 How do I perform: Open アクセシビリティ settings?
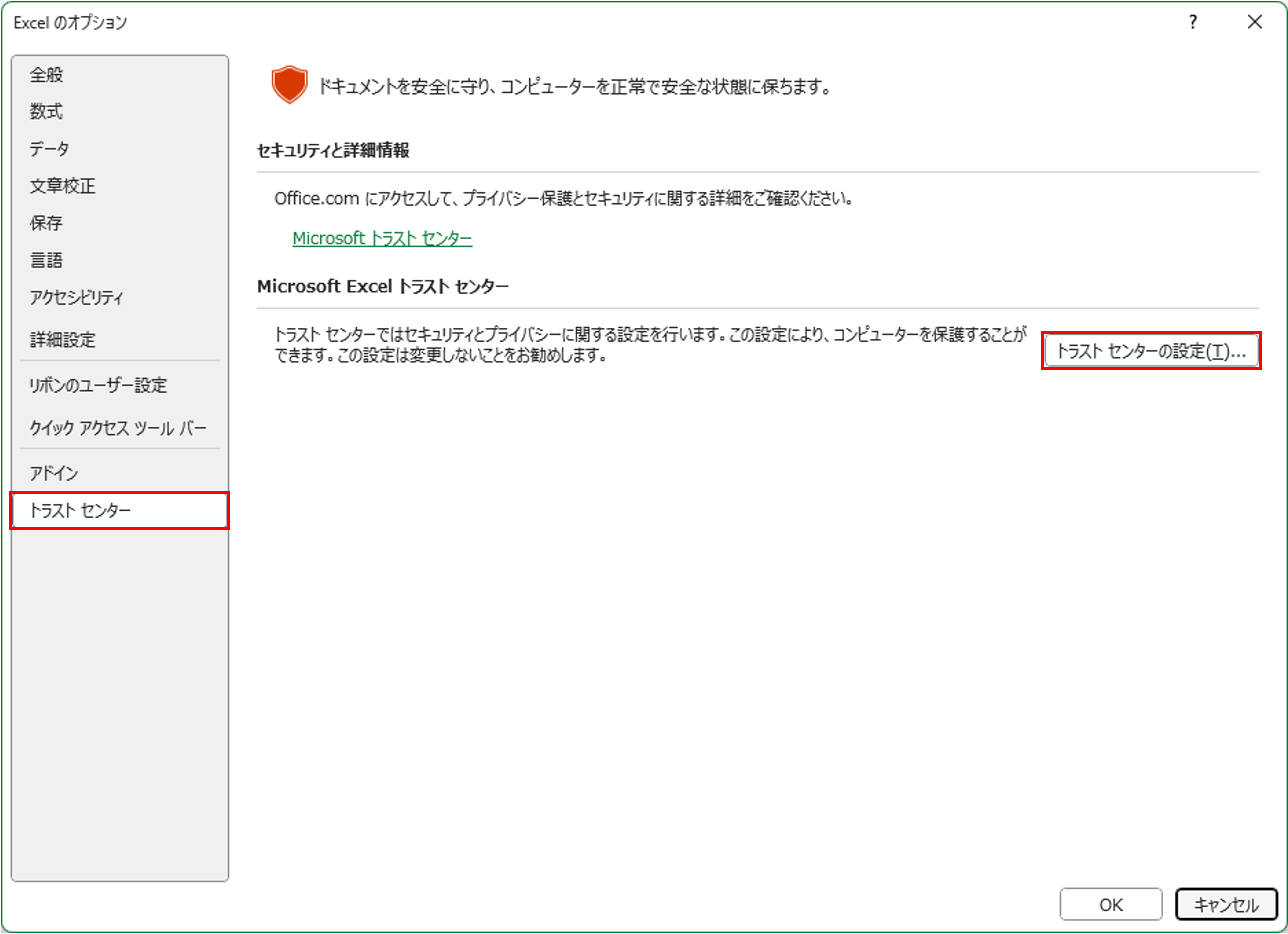[120, 297]
